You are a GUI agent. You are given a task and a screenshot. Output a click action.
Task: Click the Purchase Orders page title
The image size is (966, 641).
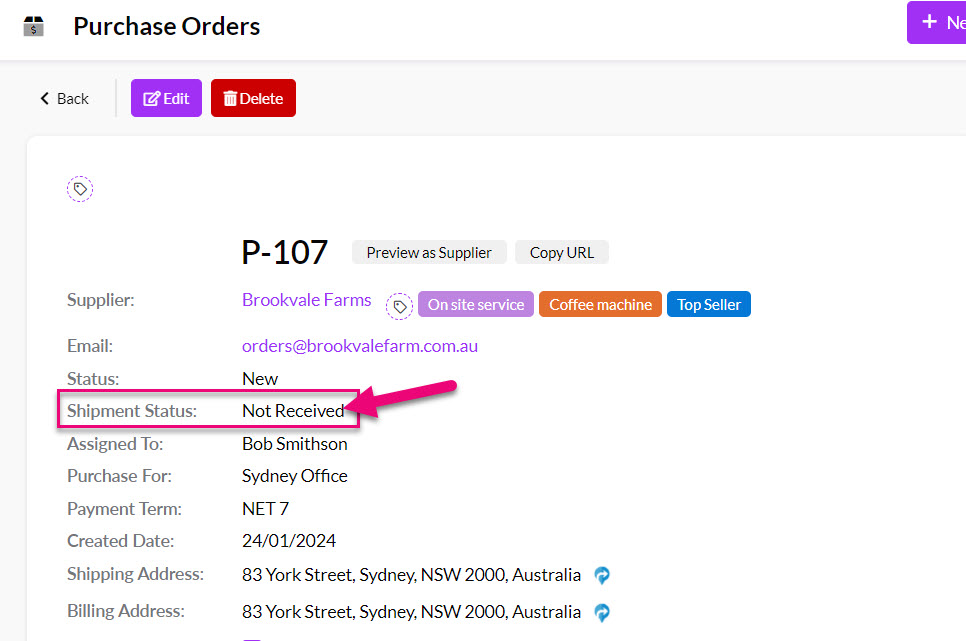point(166,27)
